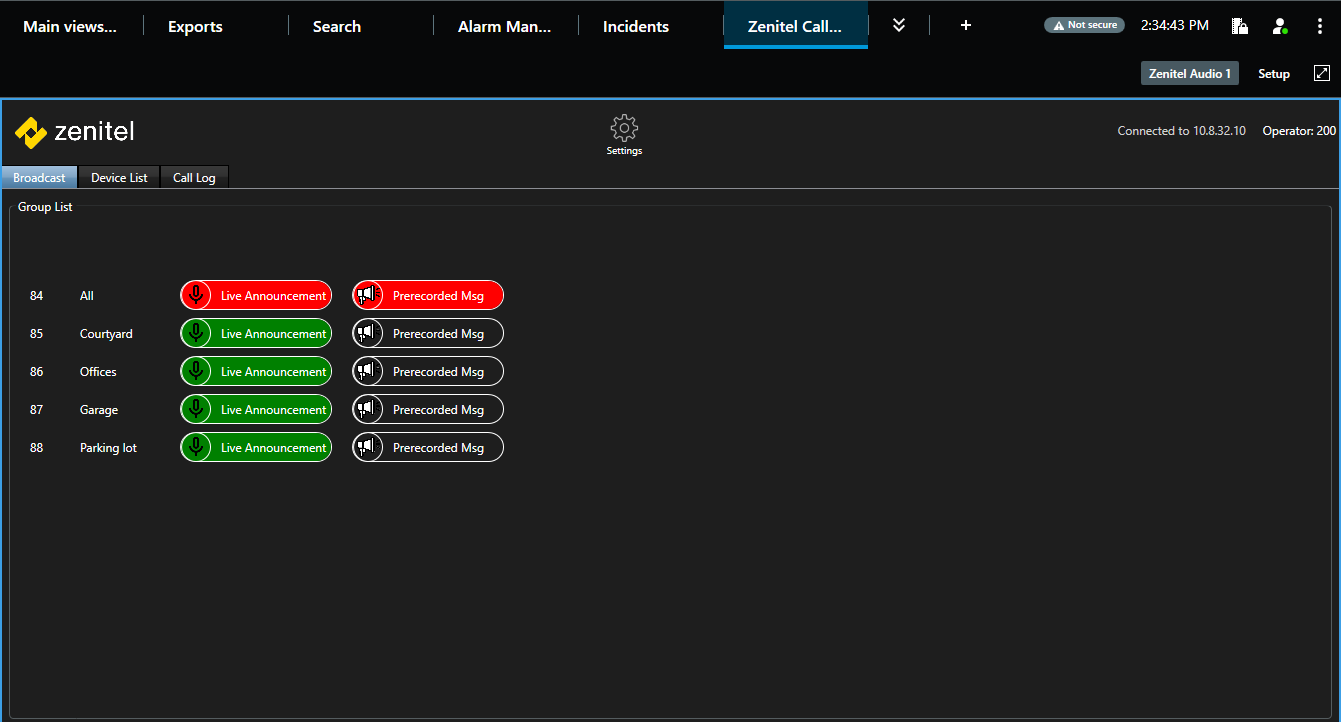This screenshot has width=1341, height=722.
Task: Switch to the Device List tab
Action: tap(119, 178)
